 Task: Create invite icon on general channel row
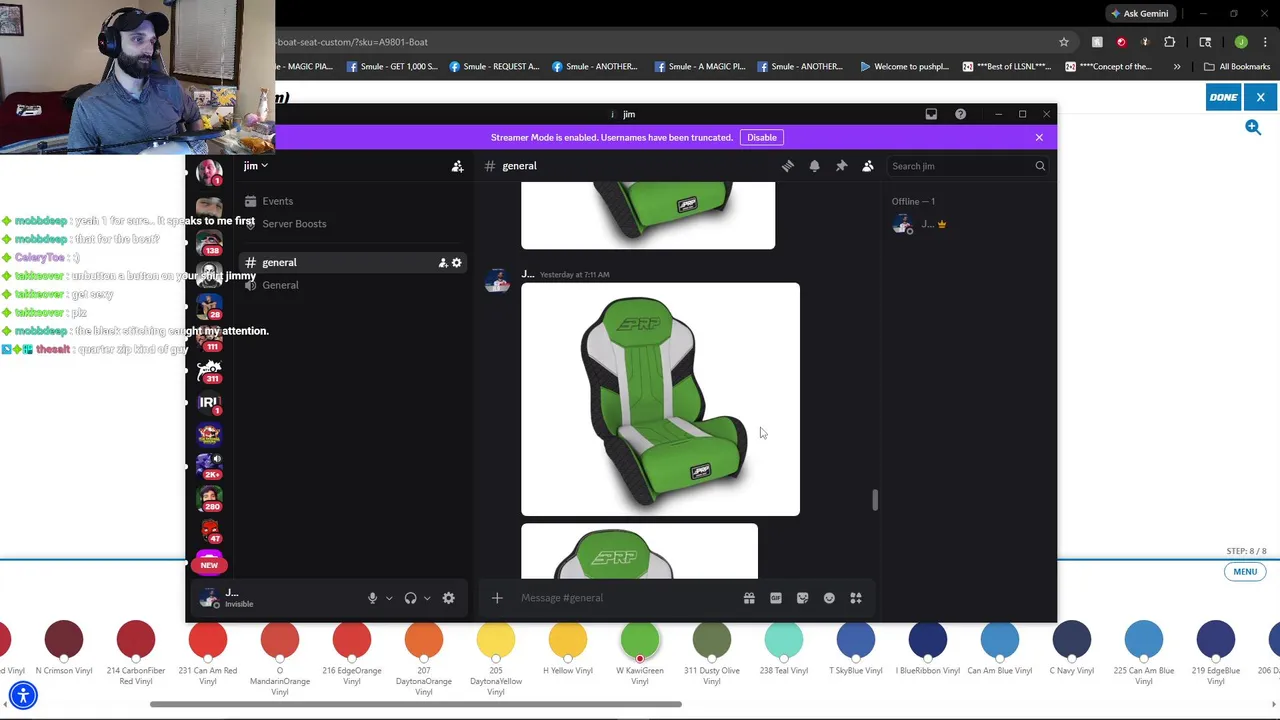(x=443, y=262)
